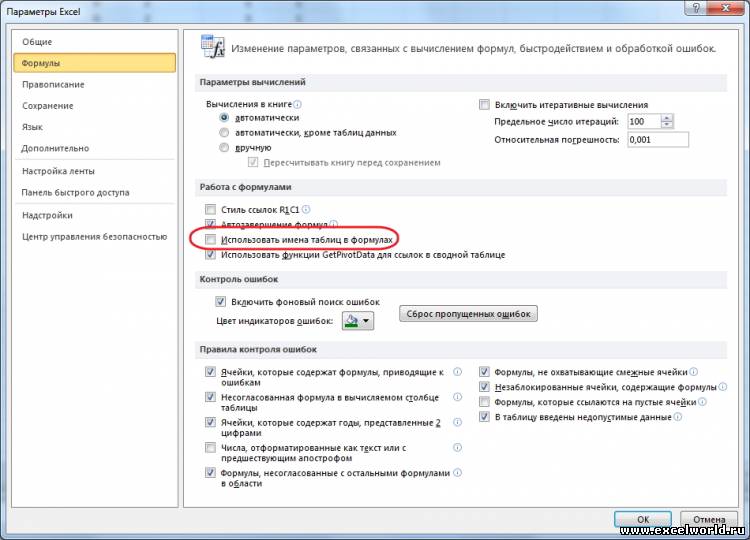Toggle 'Автозавершение формул' checkbox

[x=210, y=224]
